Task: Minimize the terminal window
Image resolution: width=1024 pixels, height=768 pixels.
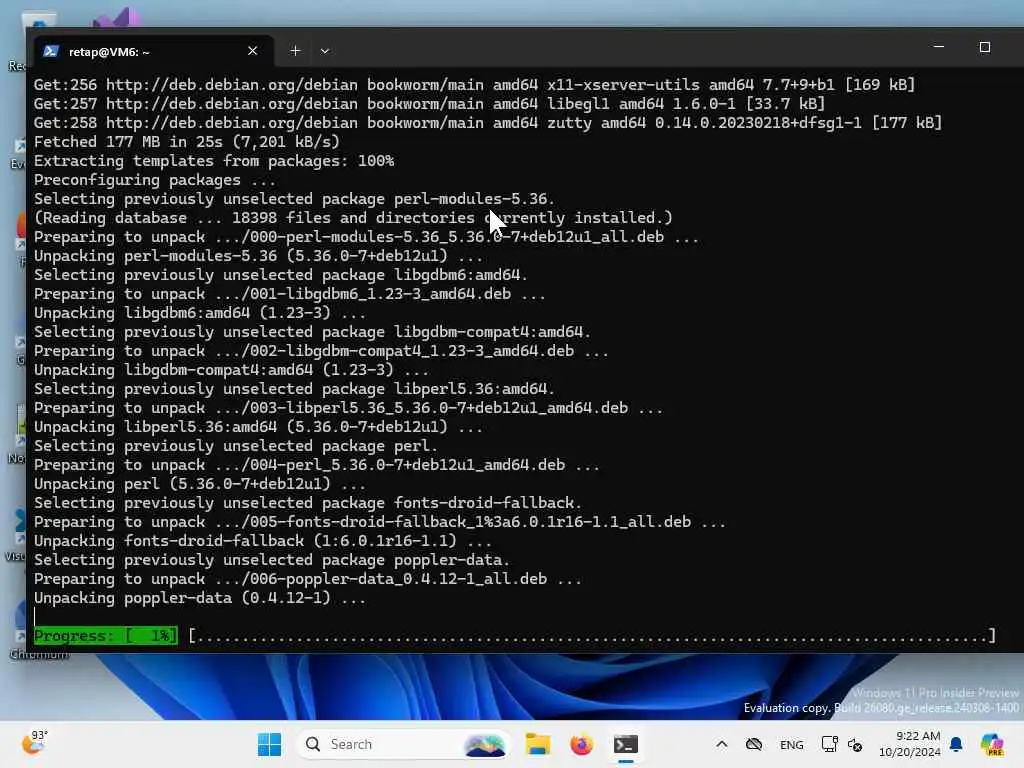Action: point(938,47)
